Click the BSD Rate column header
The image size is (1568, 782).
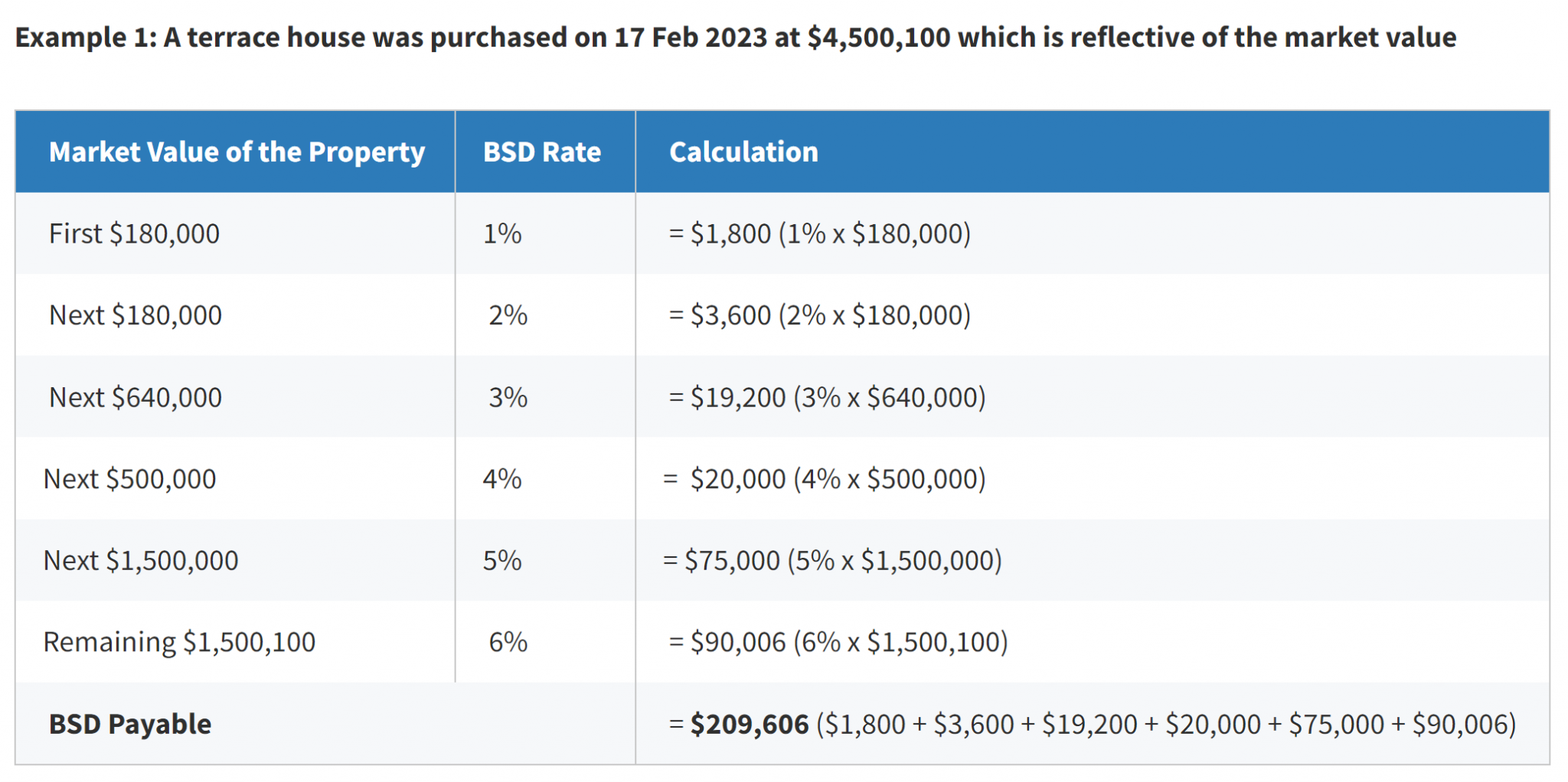point(541,152)
